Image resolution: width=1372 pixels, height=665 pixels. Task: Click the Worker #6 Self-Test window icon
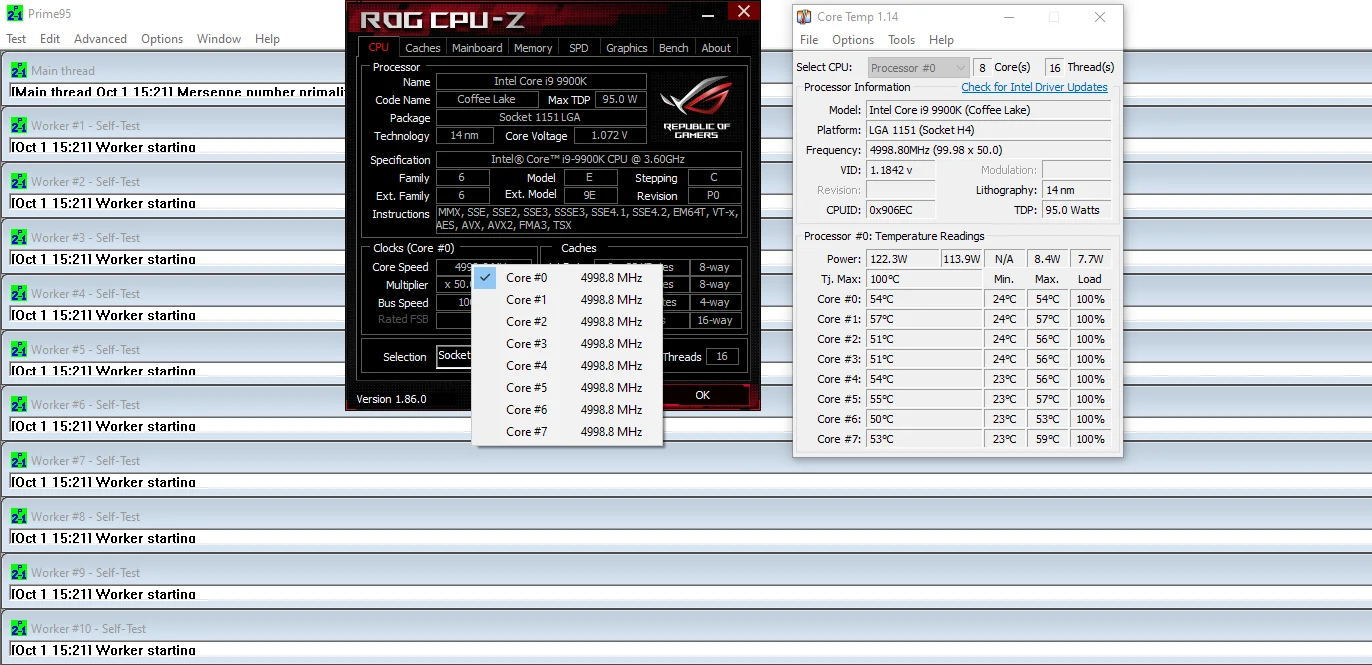click(19, 405)
